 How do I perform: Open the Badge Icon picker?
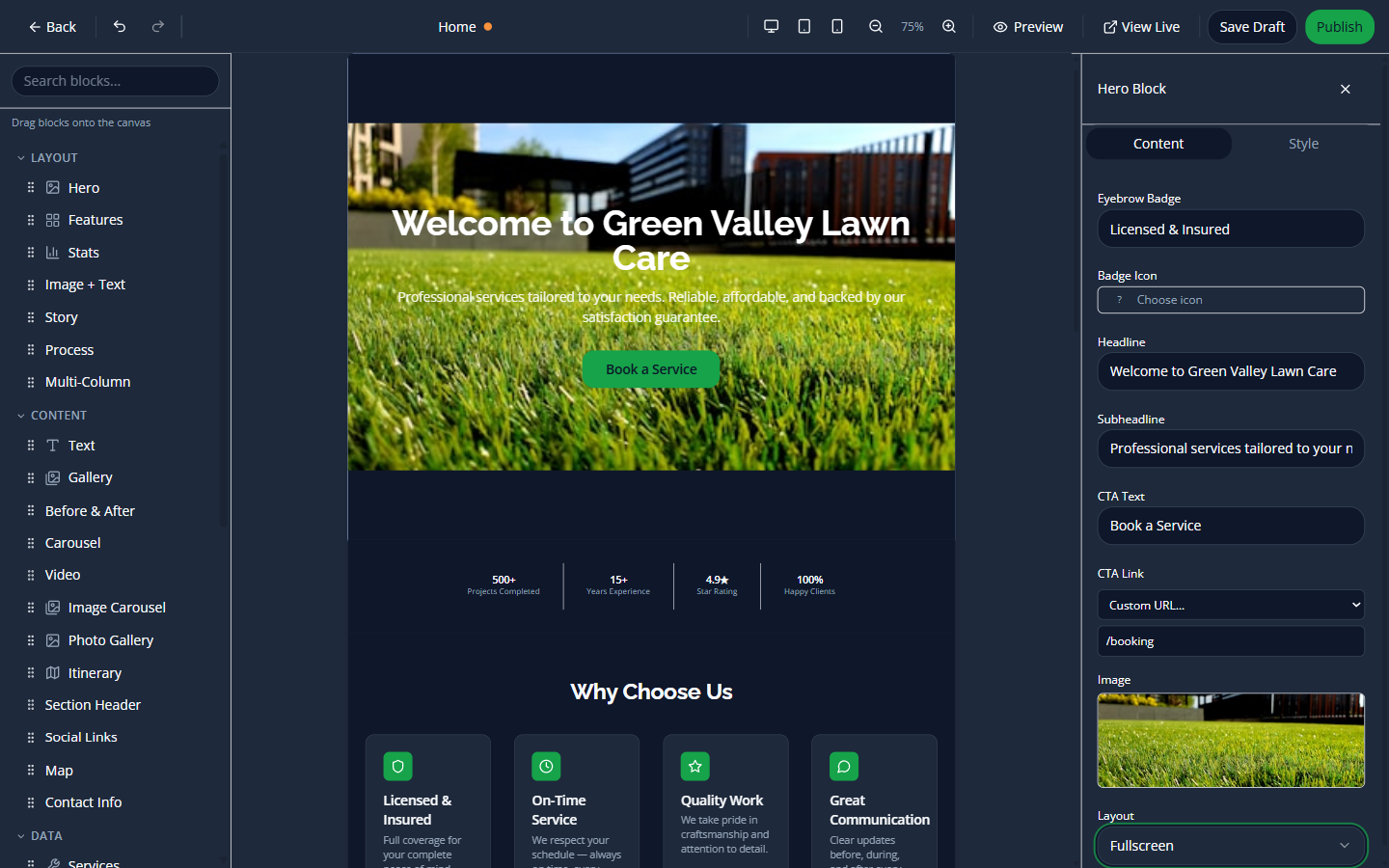tap(1231, 300)
